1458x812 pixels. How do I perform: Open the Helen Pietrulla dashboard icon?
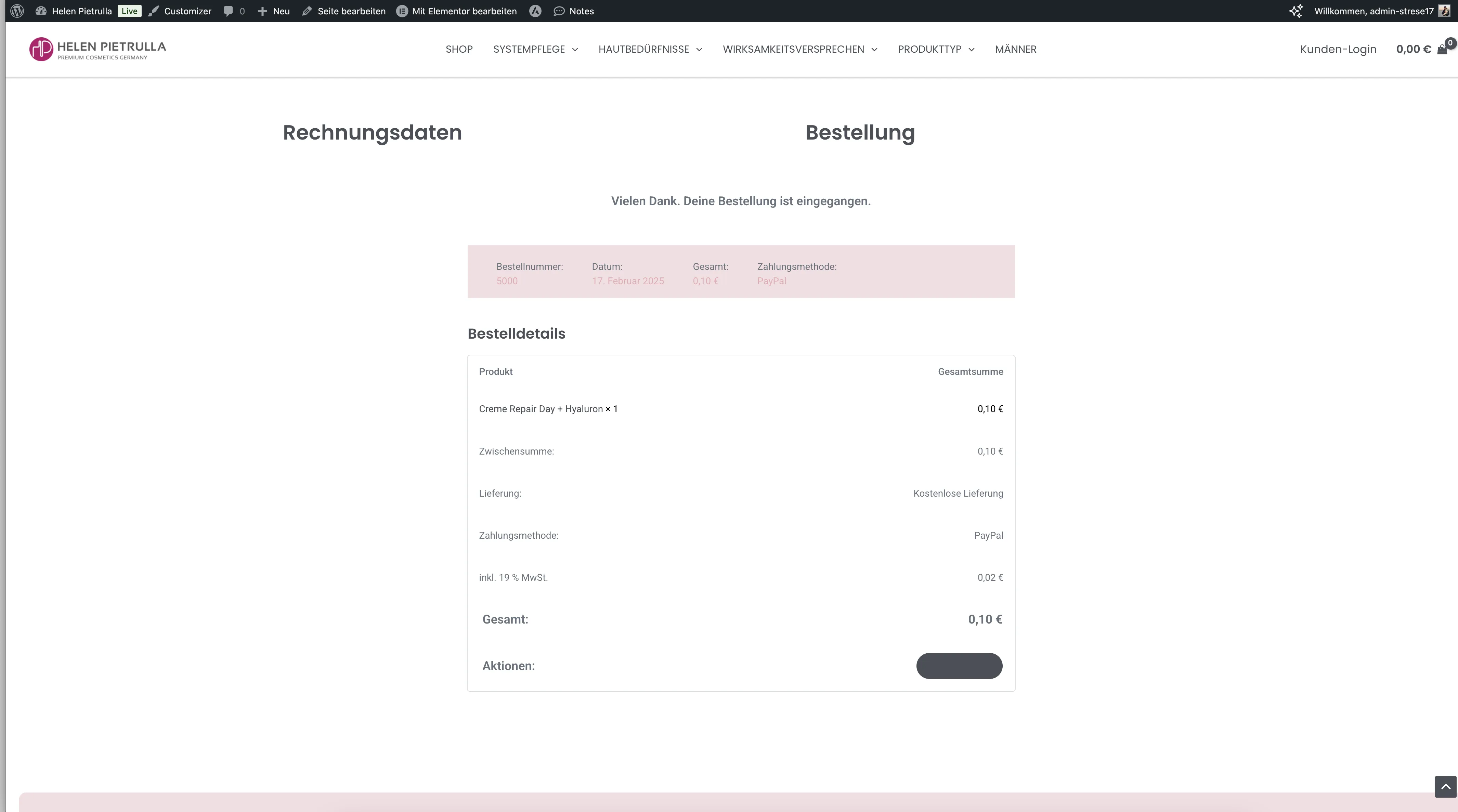click(41, 11)
